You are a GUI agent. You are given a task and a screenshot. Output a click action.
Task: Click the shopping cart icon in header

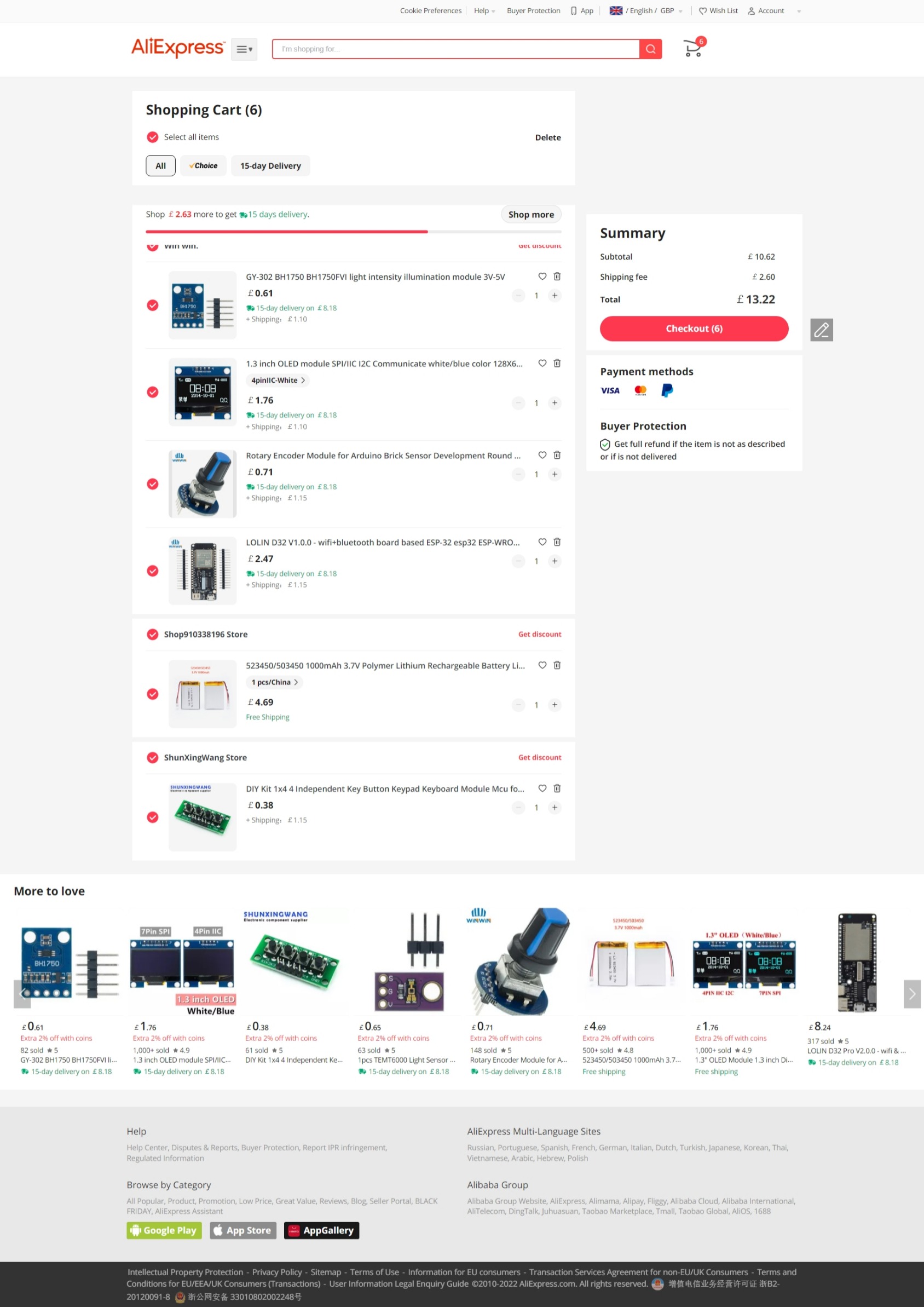coord(692,48)
